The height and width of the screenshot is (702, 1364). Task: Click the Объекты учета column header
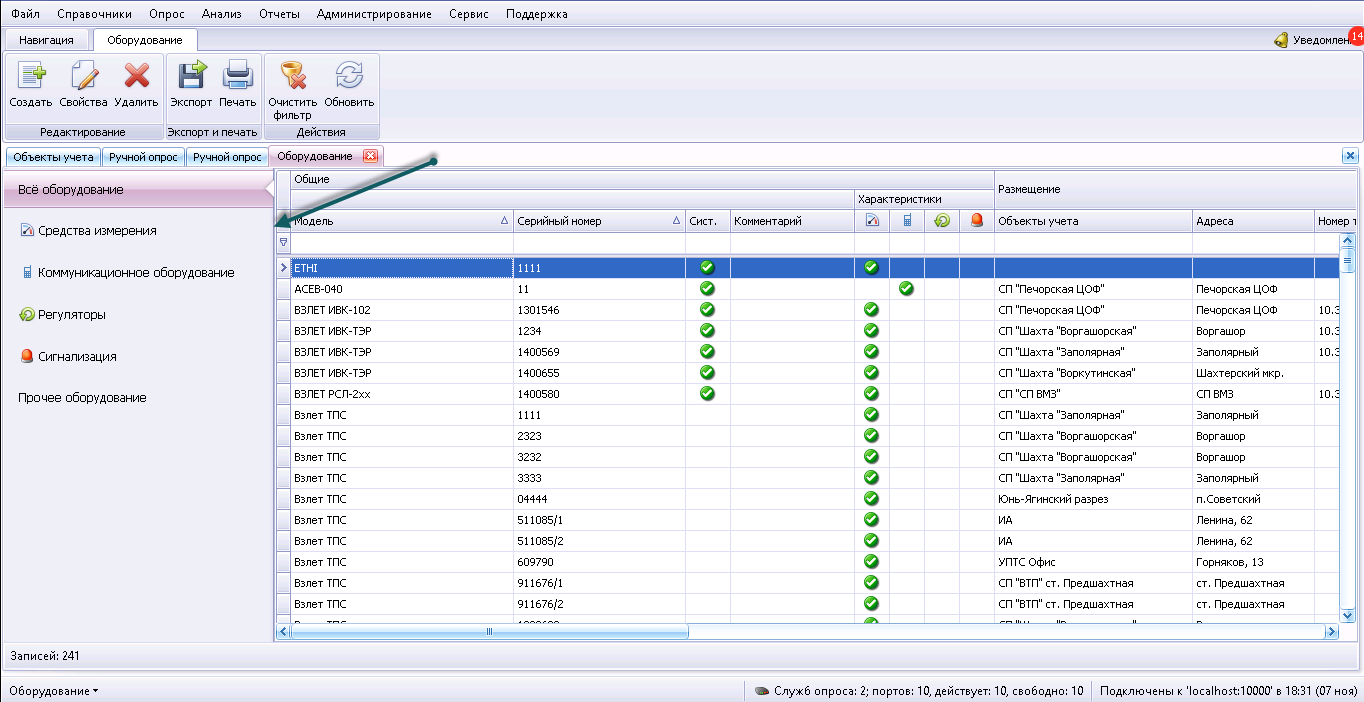(x=1093, y=221)
